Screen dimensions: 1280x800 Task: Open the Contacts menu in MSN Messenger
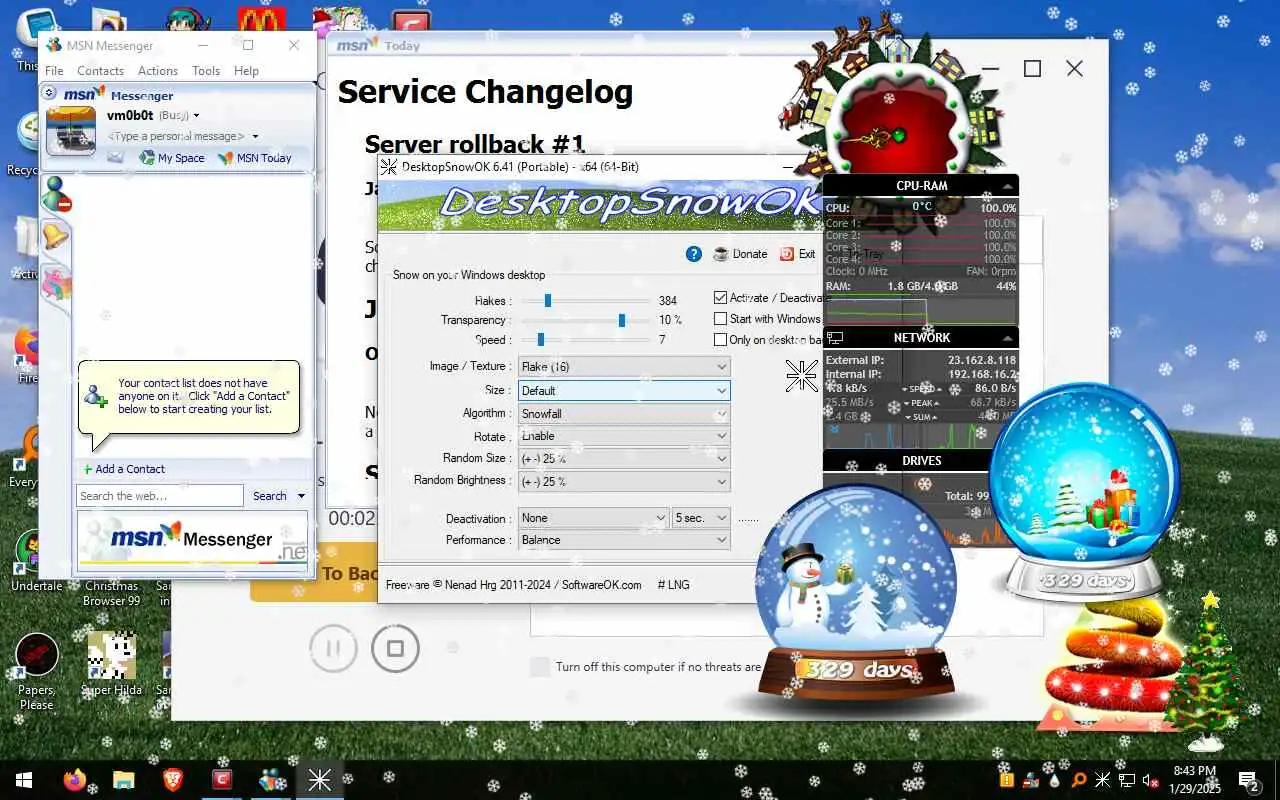tap(100, 71)
